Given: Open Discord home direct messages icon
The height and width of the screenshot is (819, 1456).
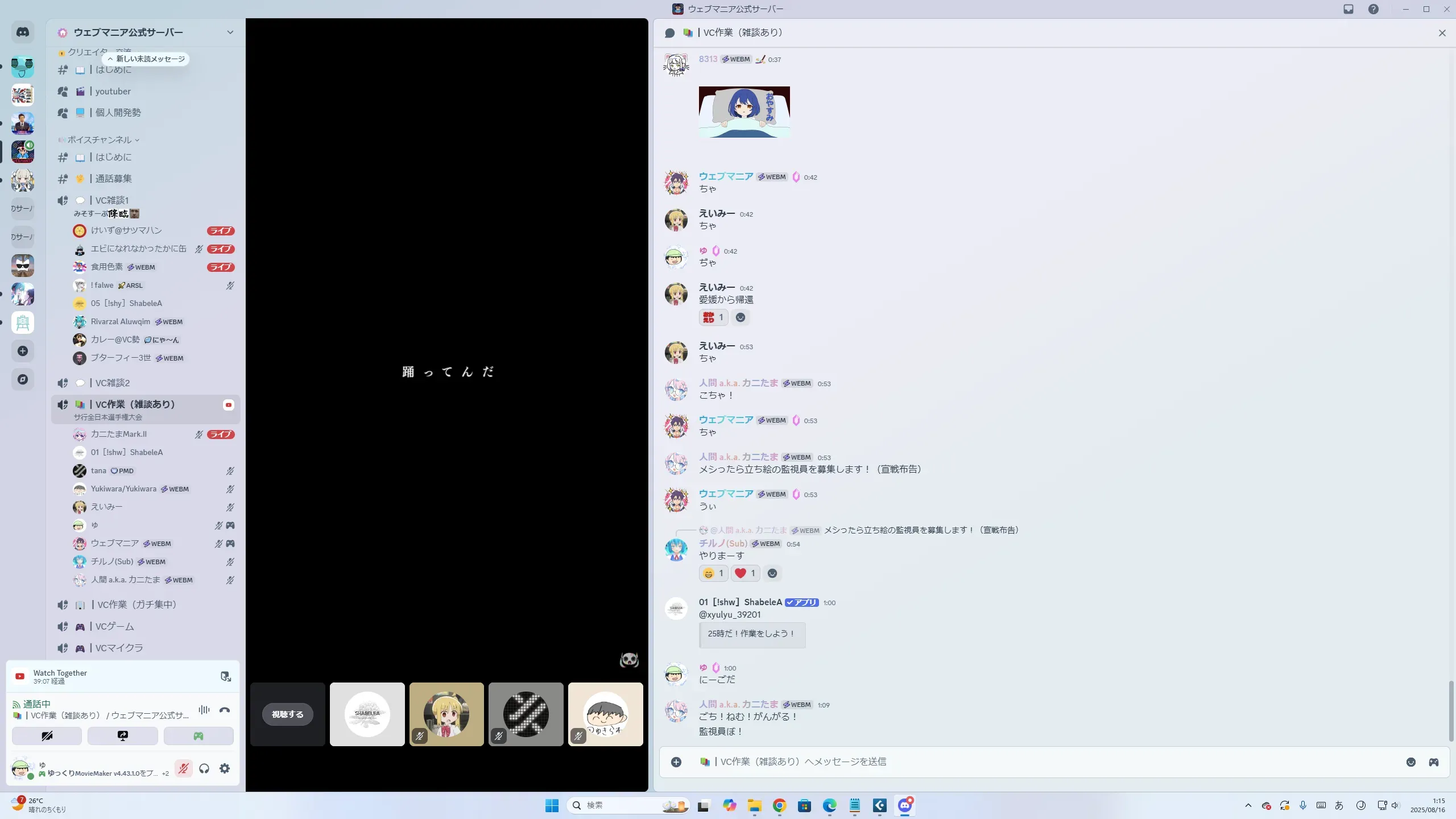Looking at the screenshot, I should point(23,32).
